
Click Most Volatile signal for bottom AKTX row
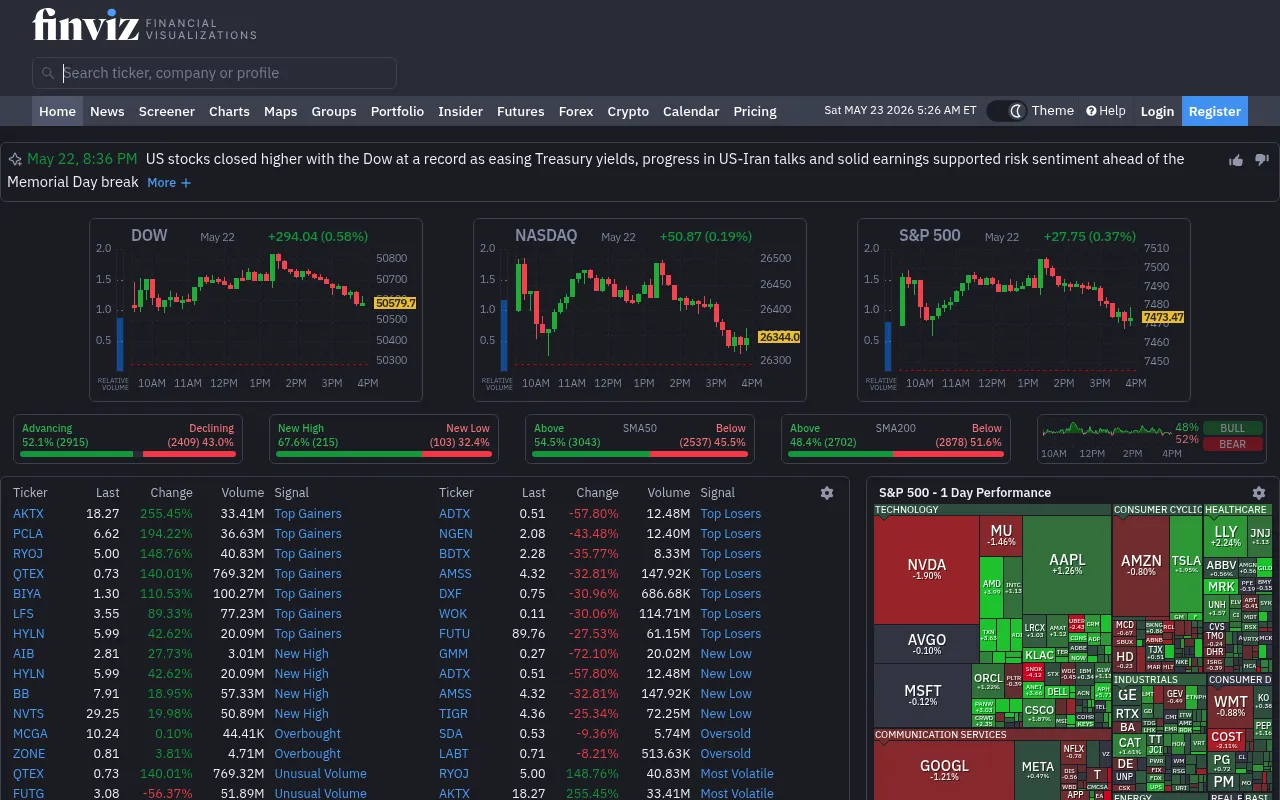click(x=737, y=794)
